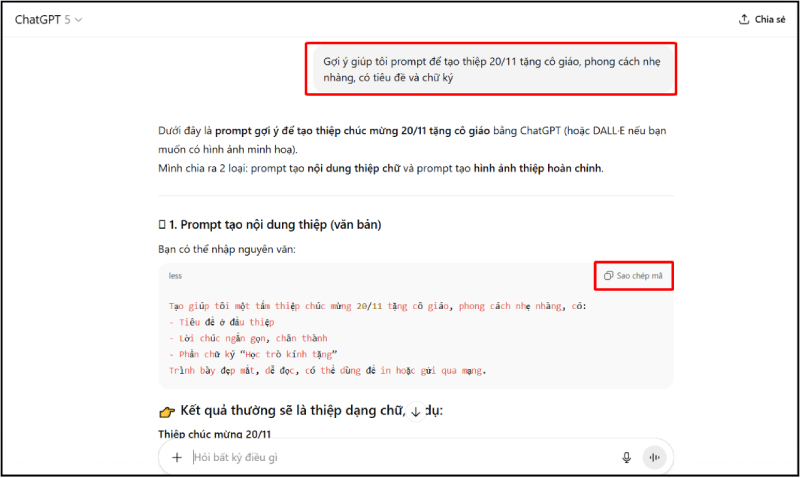Click the plus attach icon in the input bar
800x478 pixels.
click(x=177, y=458)
